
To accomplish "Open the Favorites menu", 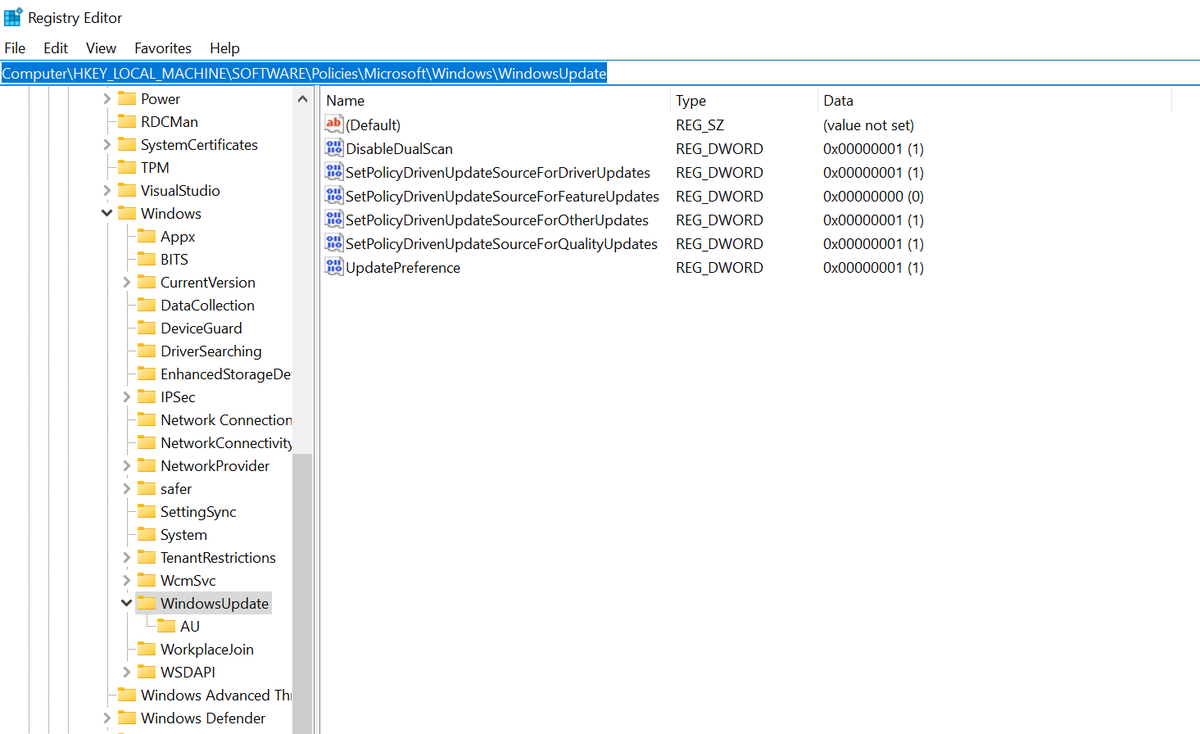I will pos(163,48).
